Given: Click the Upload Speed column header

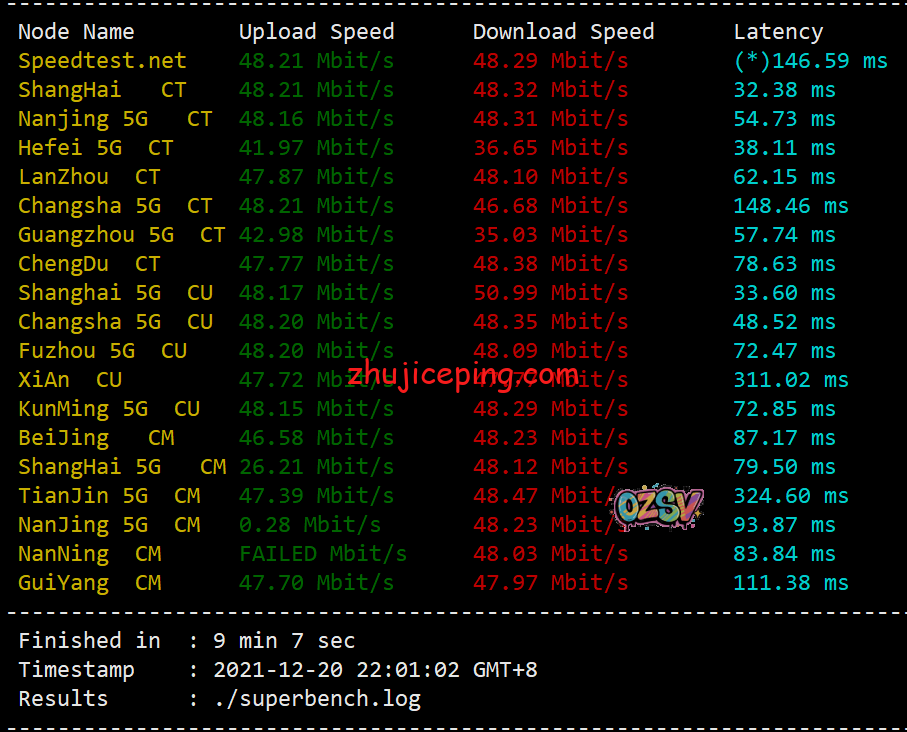Looking at the screenshot, I should 316,32.
